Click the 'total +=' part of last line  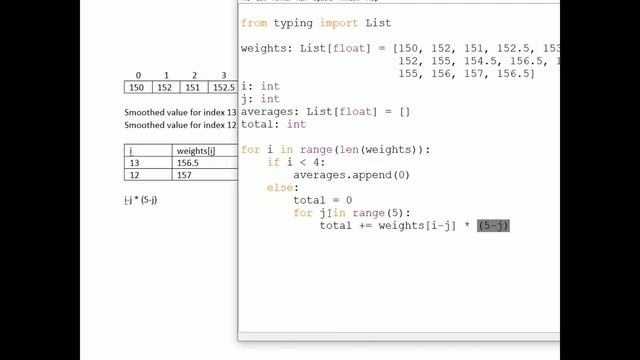(x=345, y=226)
